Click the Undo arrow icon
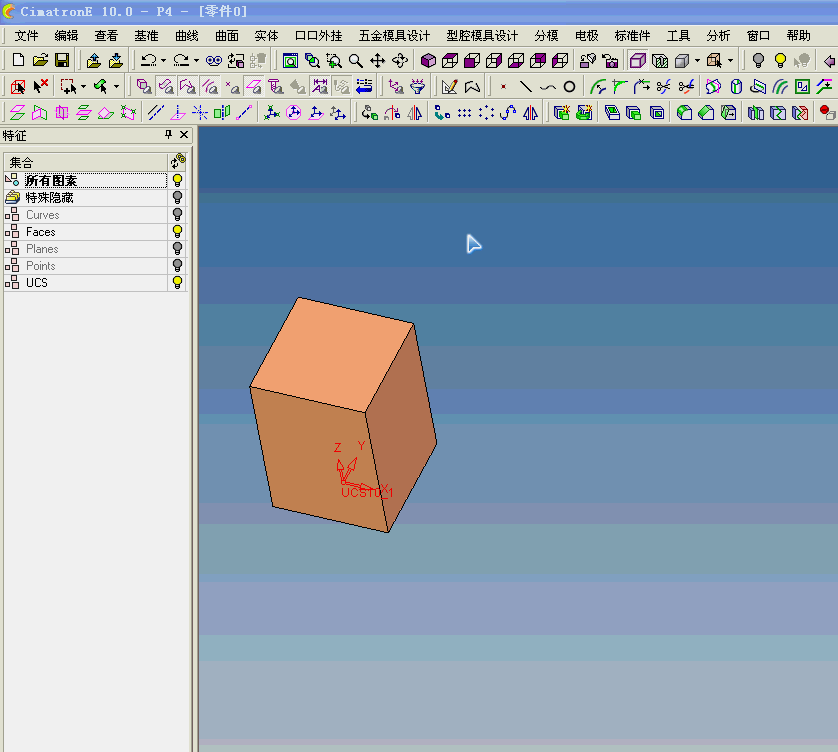 point(148,60)
